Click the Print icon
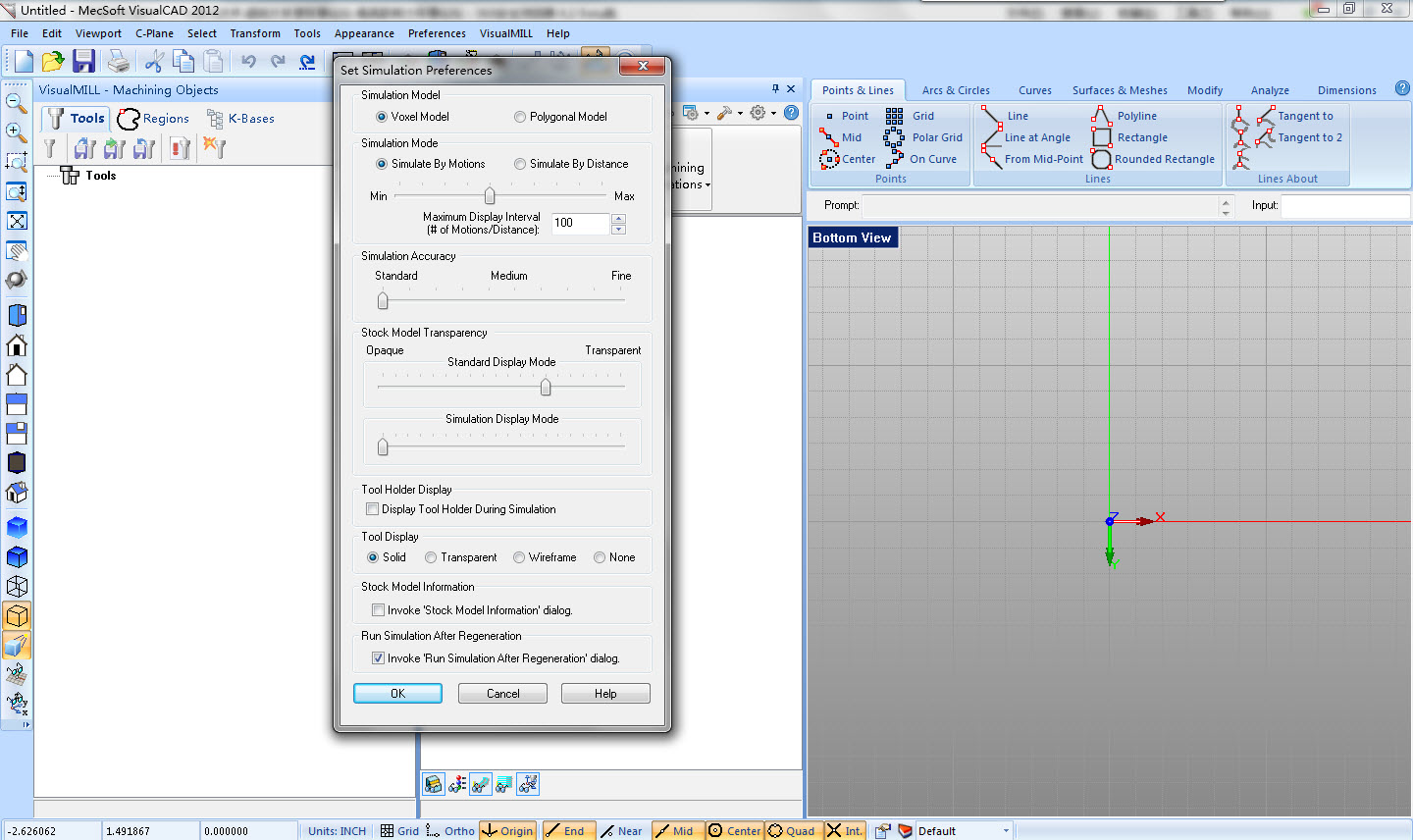 (119, 61)
